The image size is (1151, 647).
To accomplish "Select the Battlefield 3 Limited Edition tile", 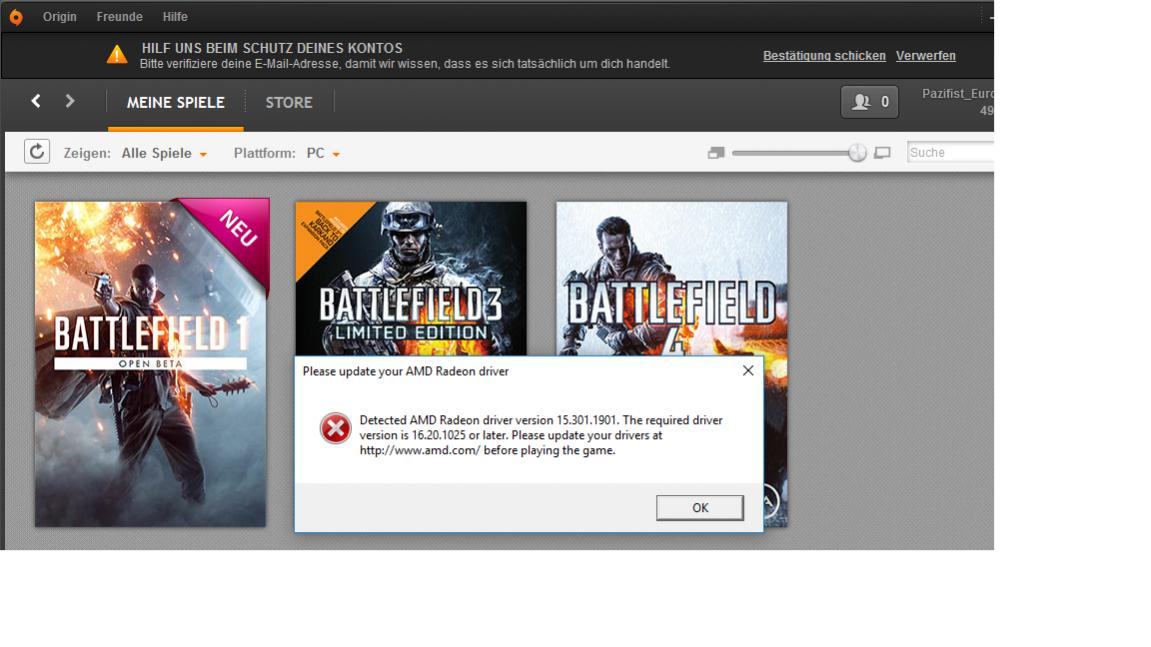I will coord(410,279).
